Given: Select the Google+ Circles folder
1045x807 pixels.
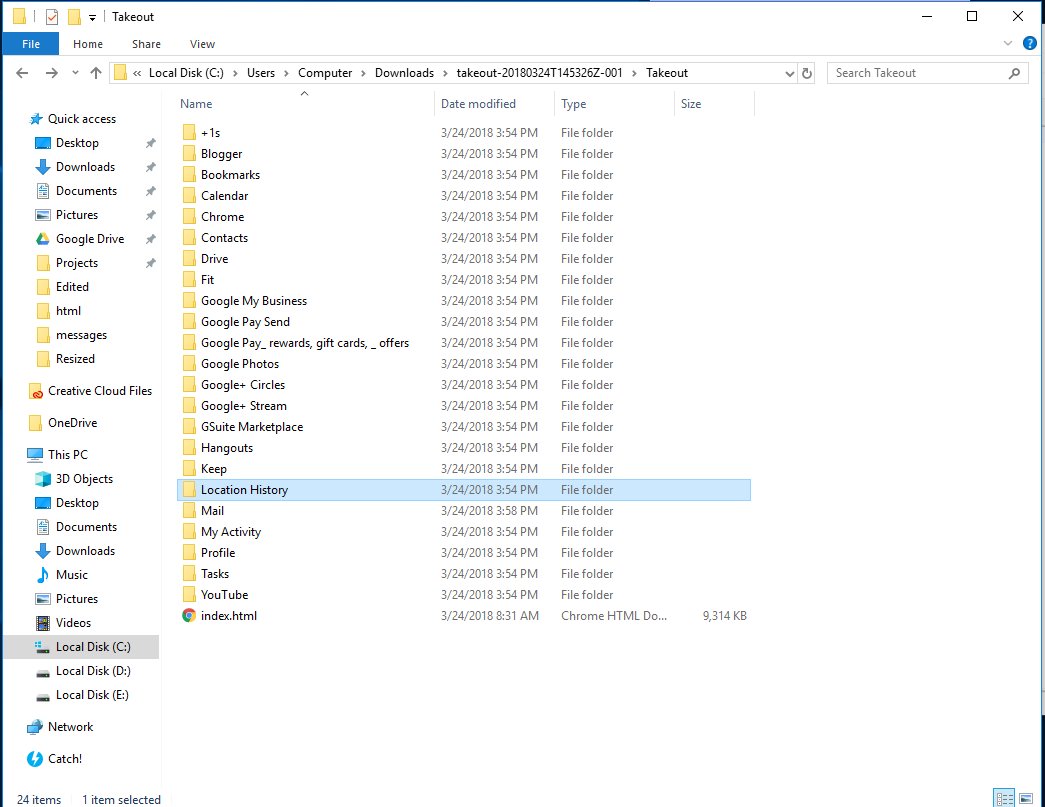Looking at the screenshot, I should 243,385.
